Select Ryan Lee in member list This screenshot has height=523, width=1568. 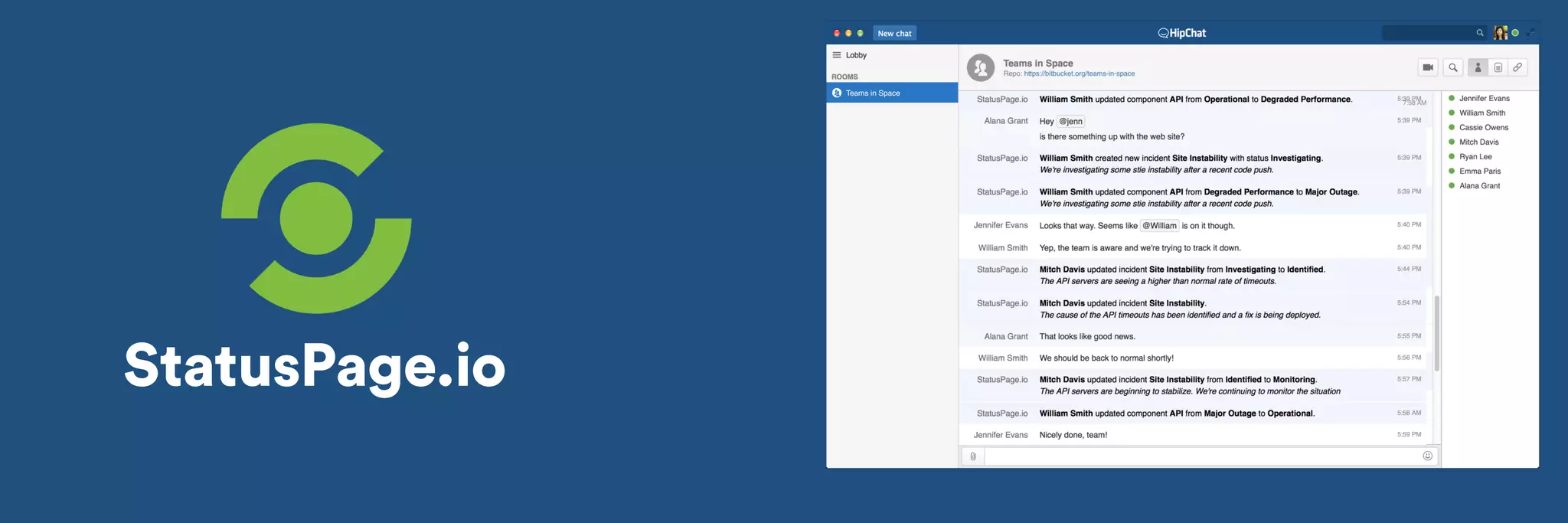[x=1475, y=156]
